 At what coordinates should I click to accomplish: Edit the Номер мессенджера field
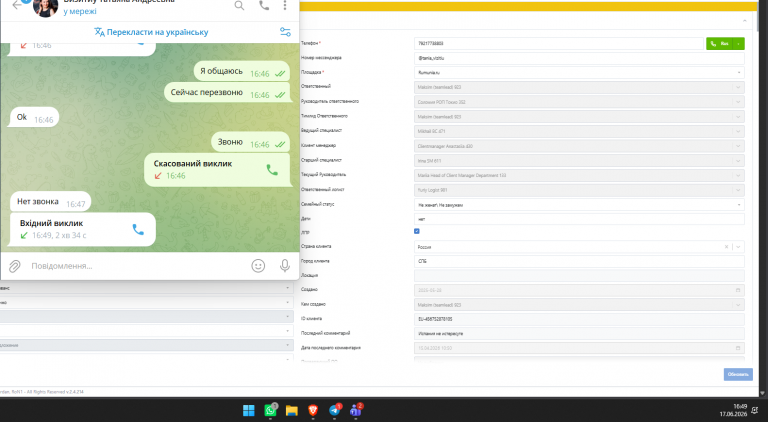(x=579, y=58)
